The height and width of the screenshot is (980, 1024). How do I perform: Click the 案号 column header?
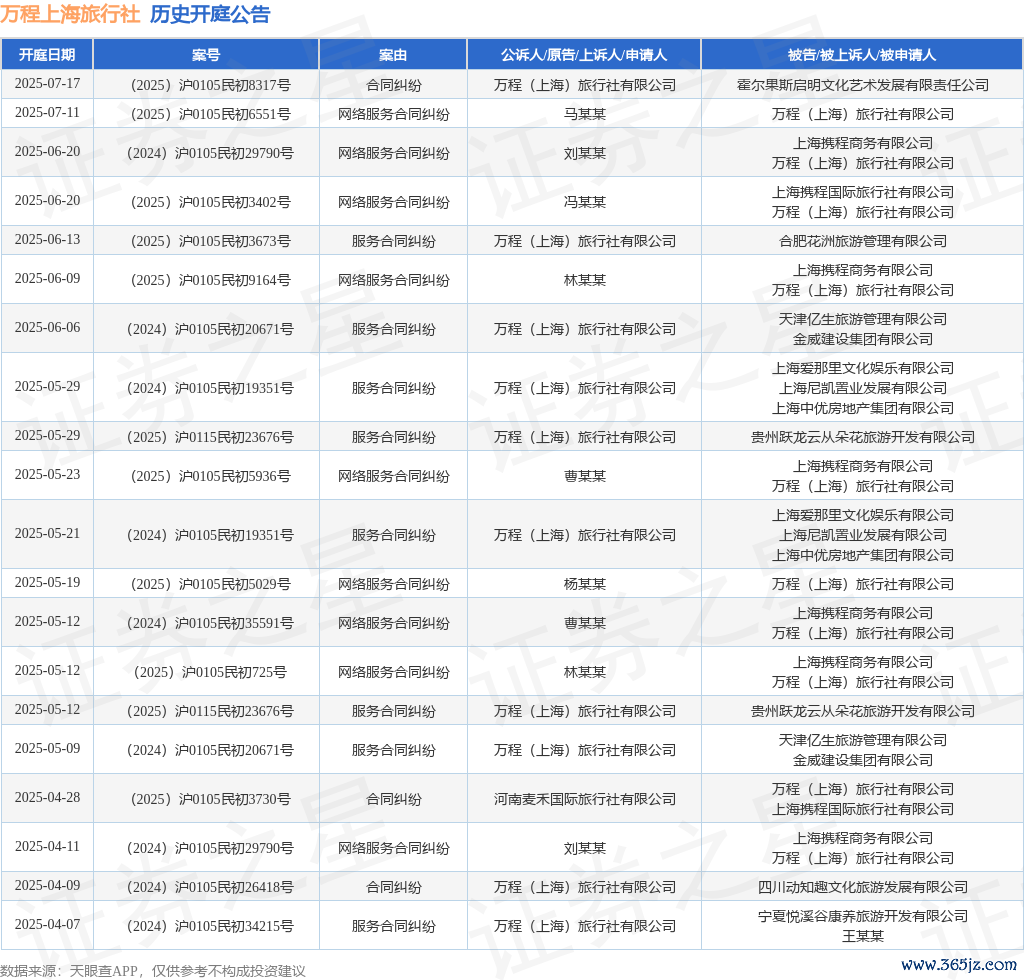(206, 55)
